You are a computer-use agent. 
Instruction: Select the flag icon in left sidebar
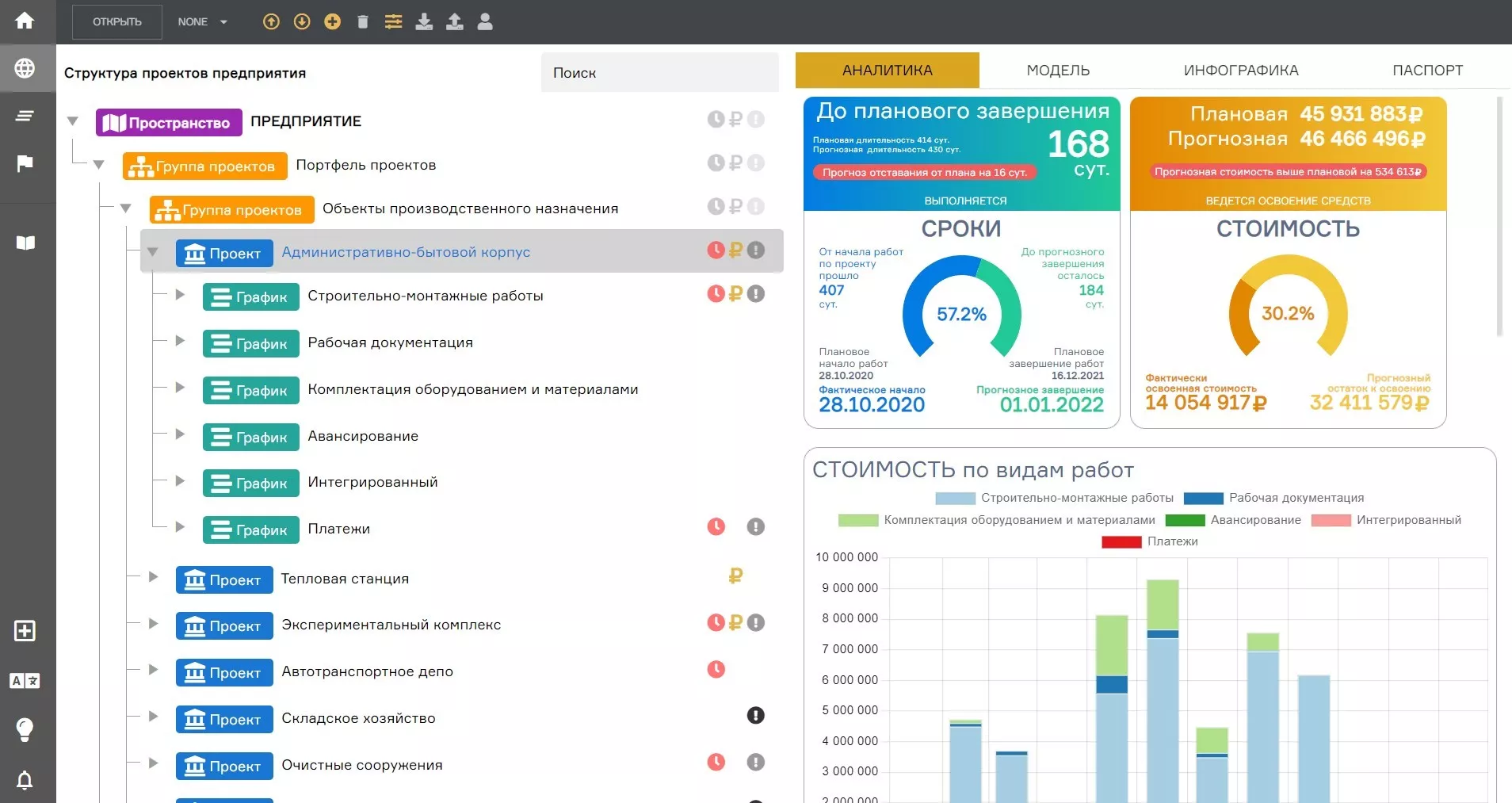(25, 163)
